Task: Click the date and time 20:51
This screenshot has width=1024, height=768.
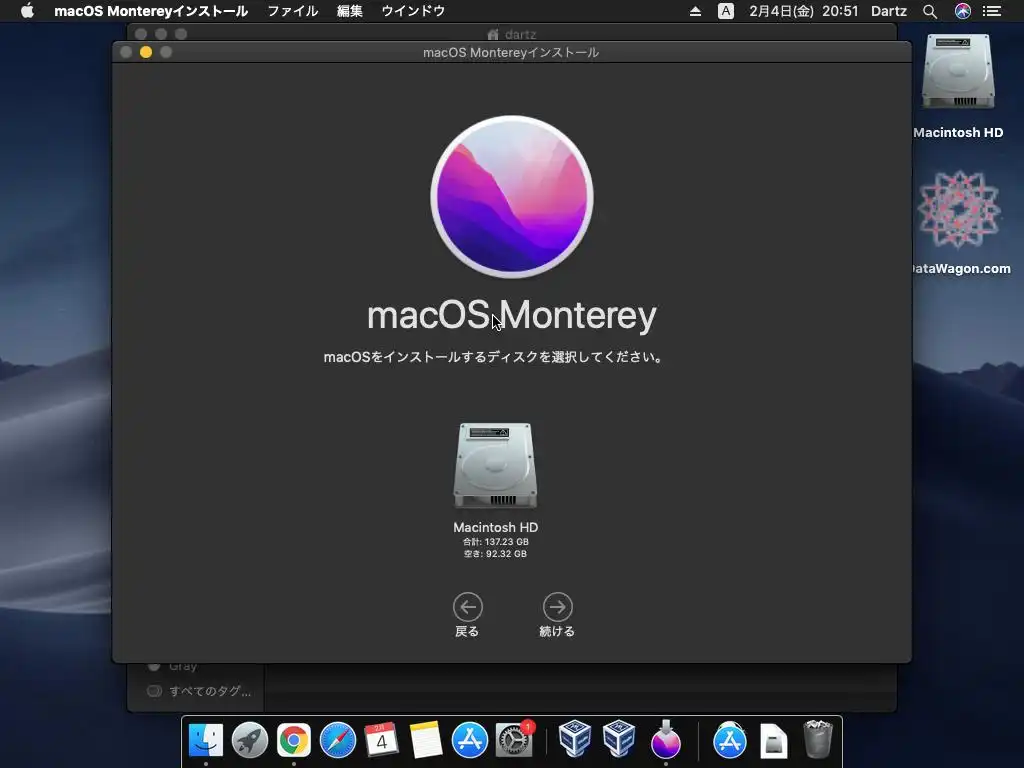Action: click(803, 11)
